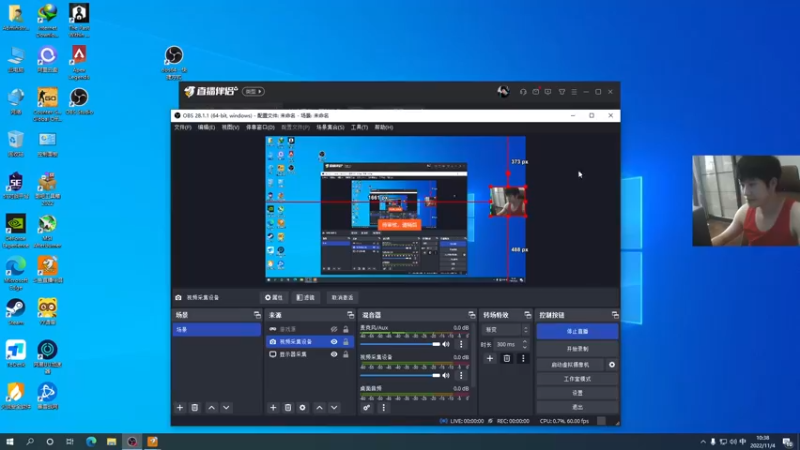Open OBS 设置 settings button

577,393
